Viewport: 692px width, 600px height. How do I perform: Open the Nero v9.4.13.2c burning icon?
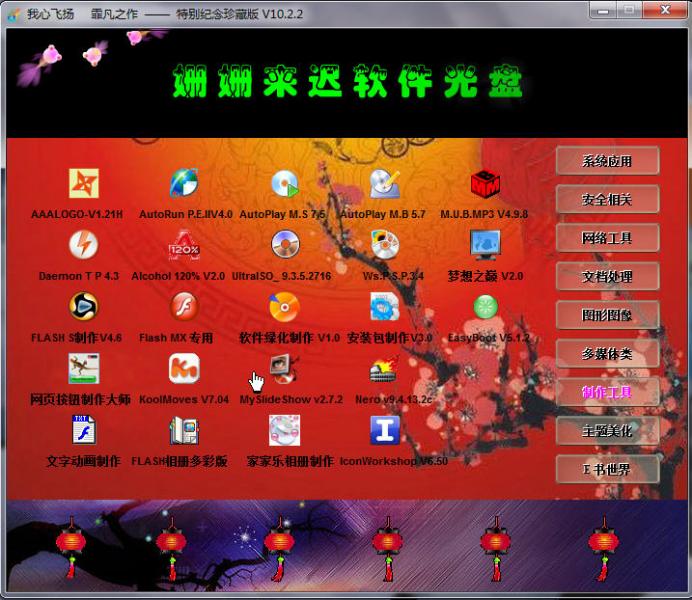click(x=385, y=369)
